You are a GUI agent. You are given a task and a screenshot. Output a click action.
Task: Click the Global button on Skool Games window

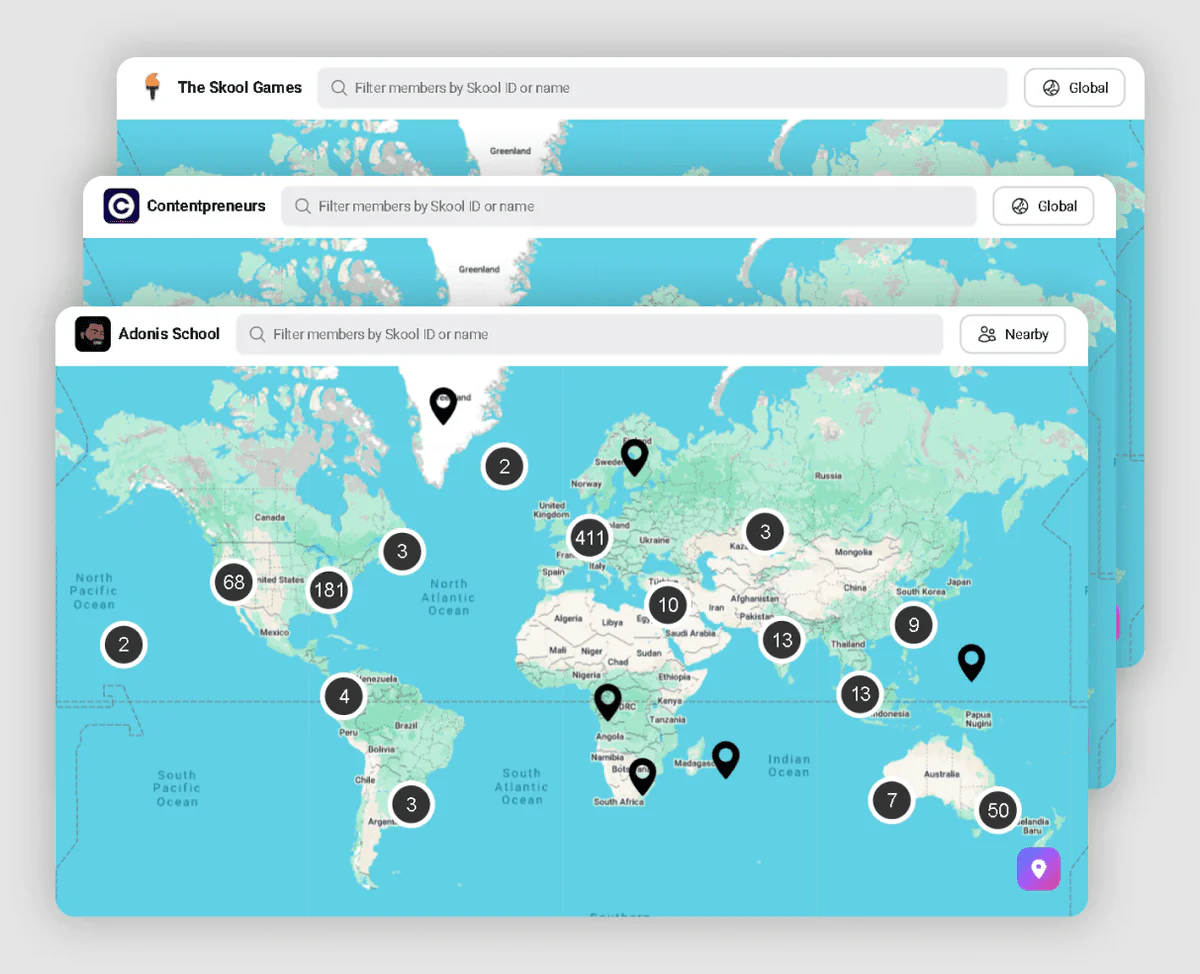pos(1074,87)
